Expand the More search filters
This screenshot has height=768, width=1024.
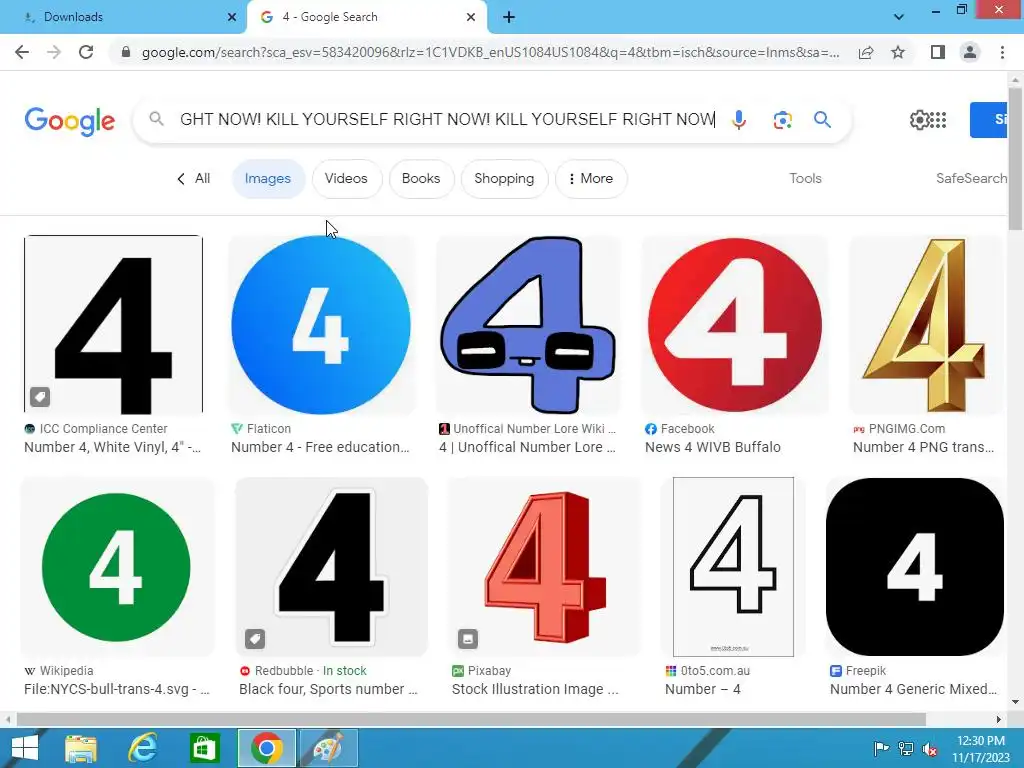(x=590, y=178)
